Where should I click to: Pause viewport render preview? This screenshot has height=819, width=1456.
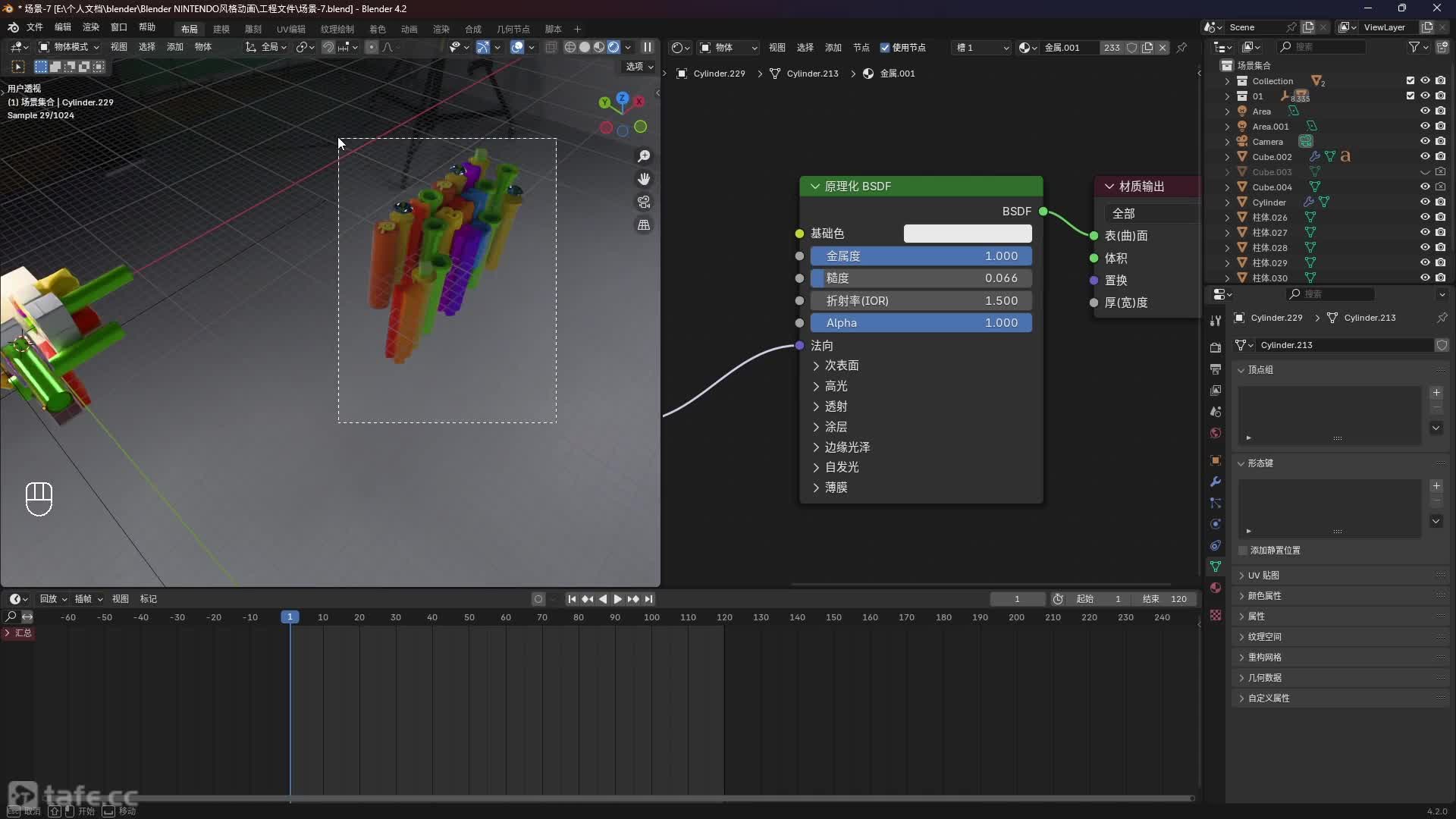648,47
